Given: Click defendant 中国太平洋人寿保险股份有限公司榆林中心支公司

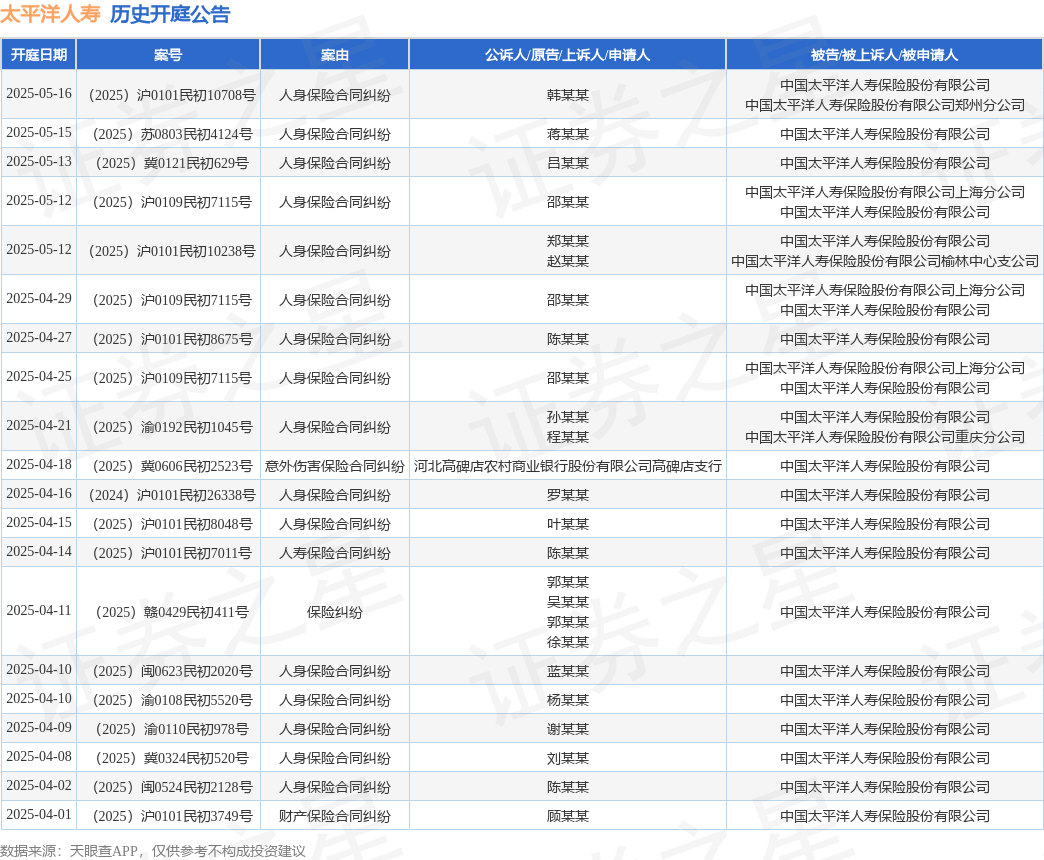Looking at the screenshot, I should [884, 261].
